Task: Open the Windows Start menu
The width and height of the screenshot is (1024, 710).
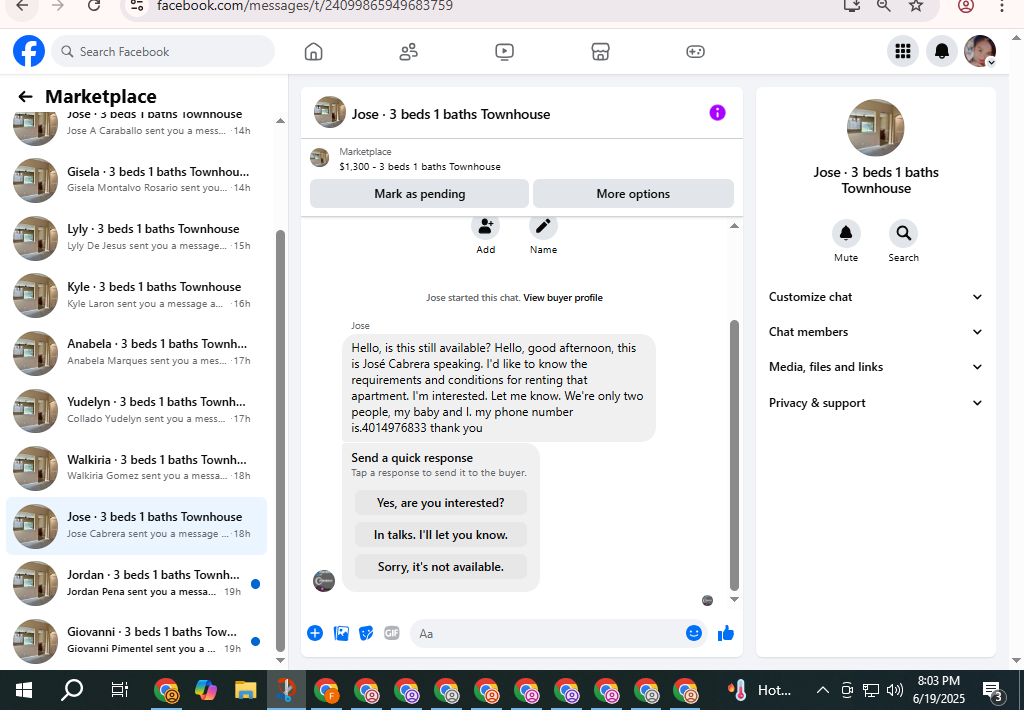Action: click(24, 690)
